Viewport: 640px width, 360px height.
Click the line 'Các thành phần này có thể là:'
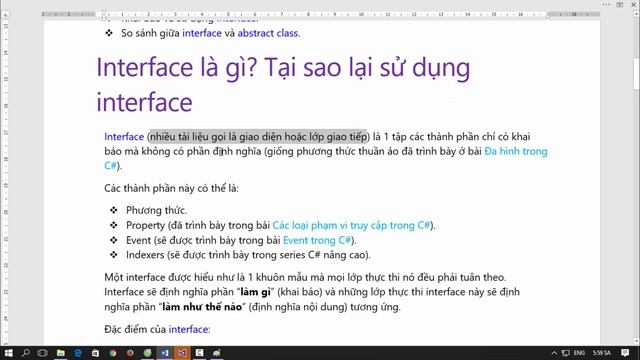pos(171,188)
